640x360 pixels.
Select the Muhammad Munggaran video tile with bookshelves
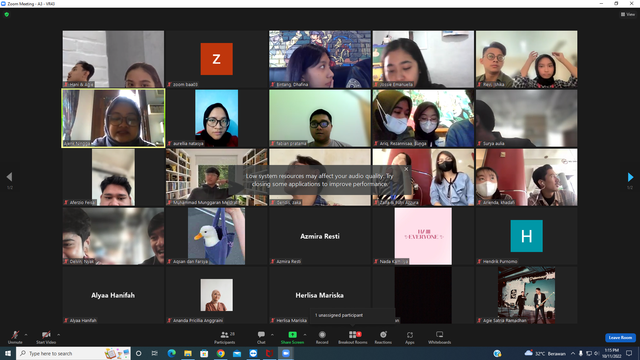(216, 177)
